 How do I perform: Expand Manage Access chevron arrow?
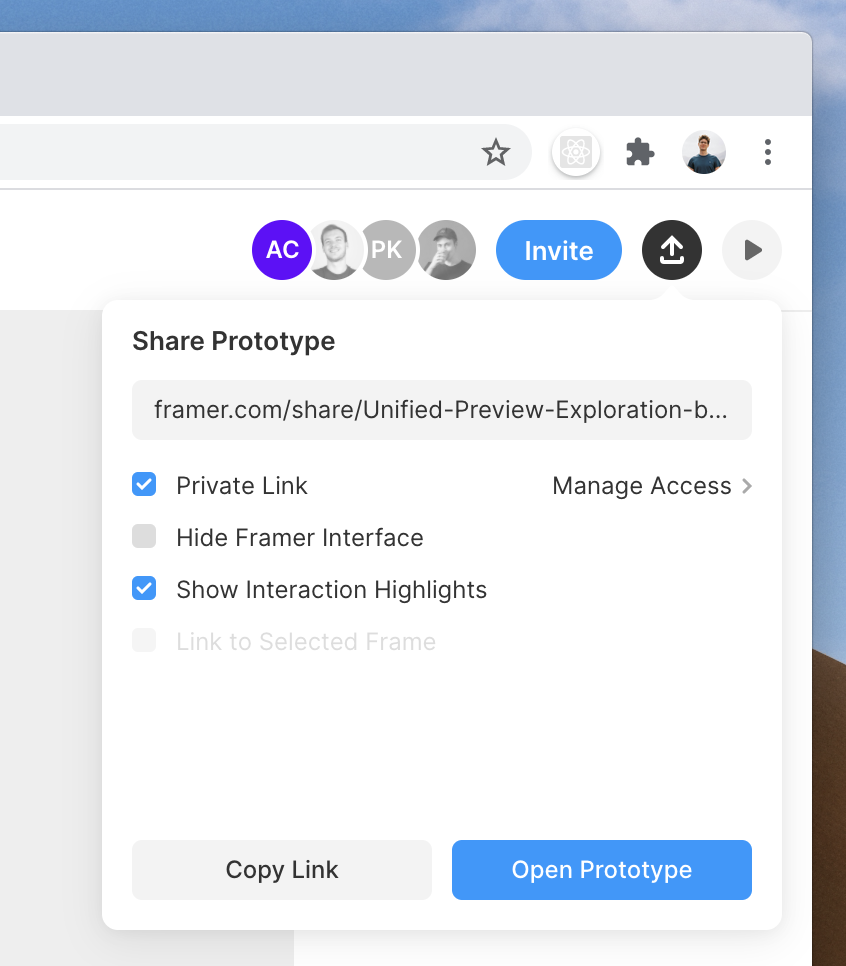pos(747,486)
